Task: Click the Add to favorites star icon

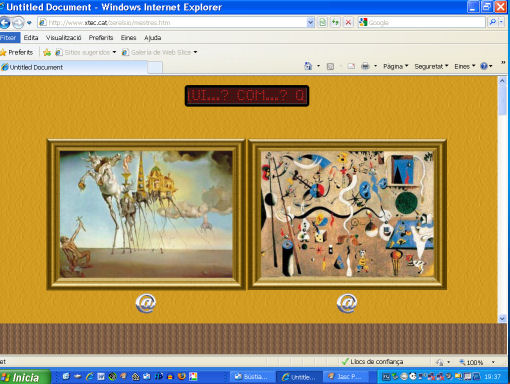Action: (x=47, y=52)
